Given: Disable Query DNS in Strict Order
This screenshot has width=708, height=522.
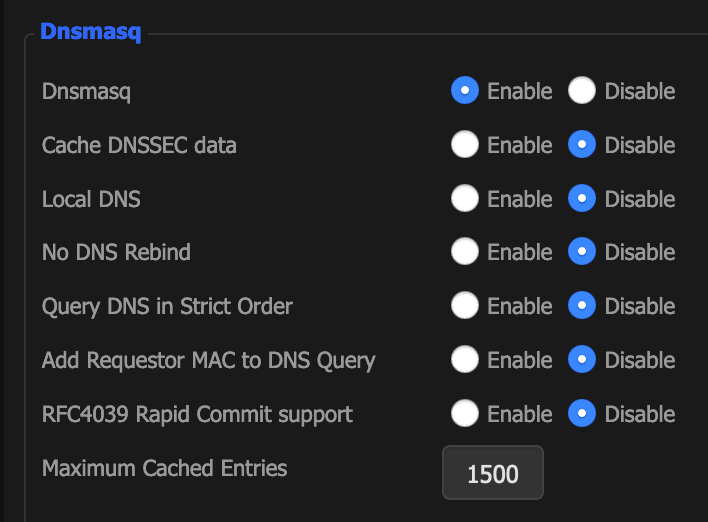Looking at the screenshot, I should tap(582, 305).
